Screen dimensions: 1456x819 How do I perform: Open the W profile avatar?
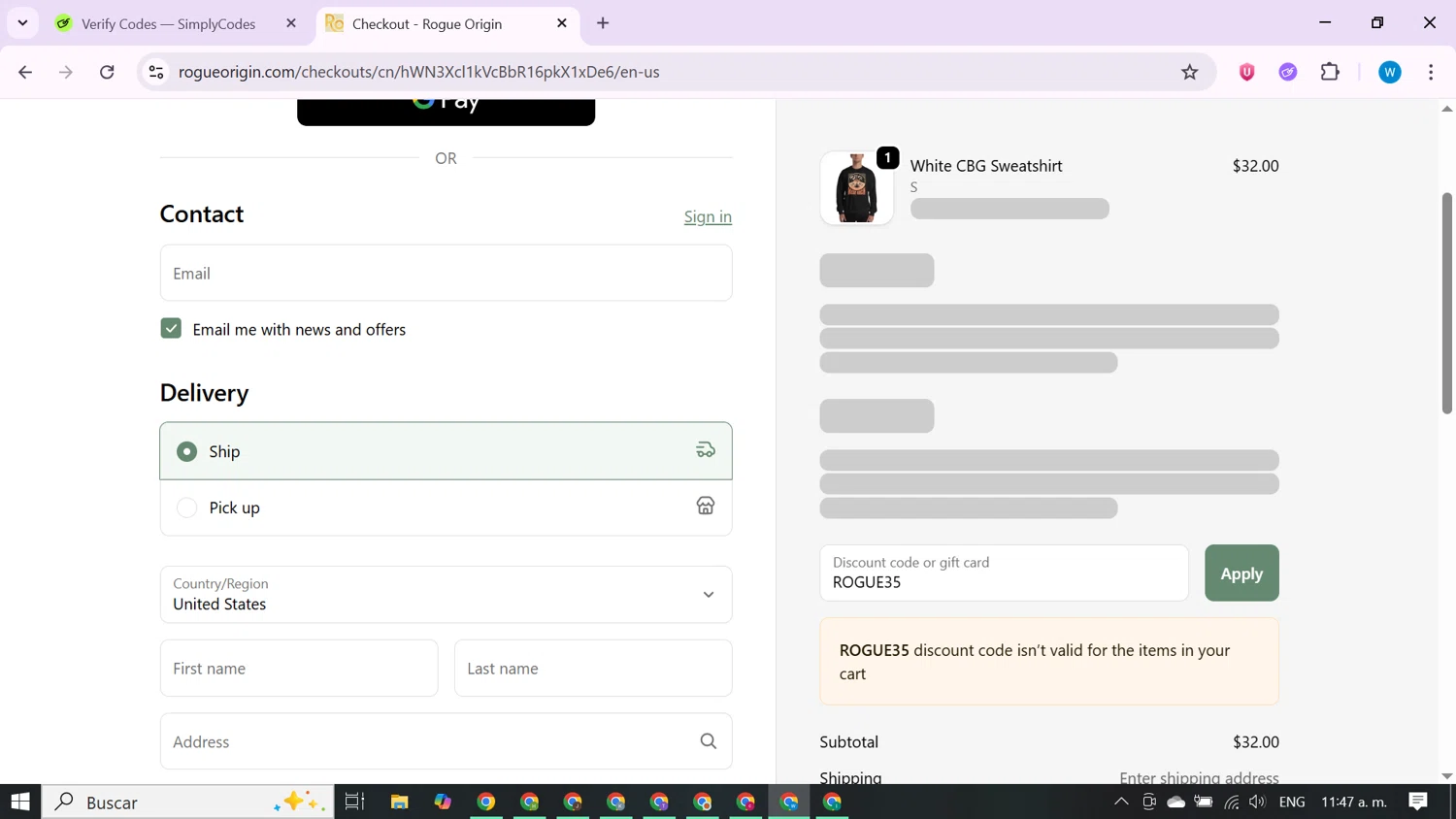click(x=1390, y=72)
